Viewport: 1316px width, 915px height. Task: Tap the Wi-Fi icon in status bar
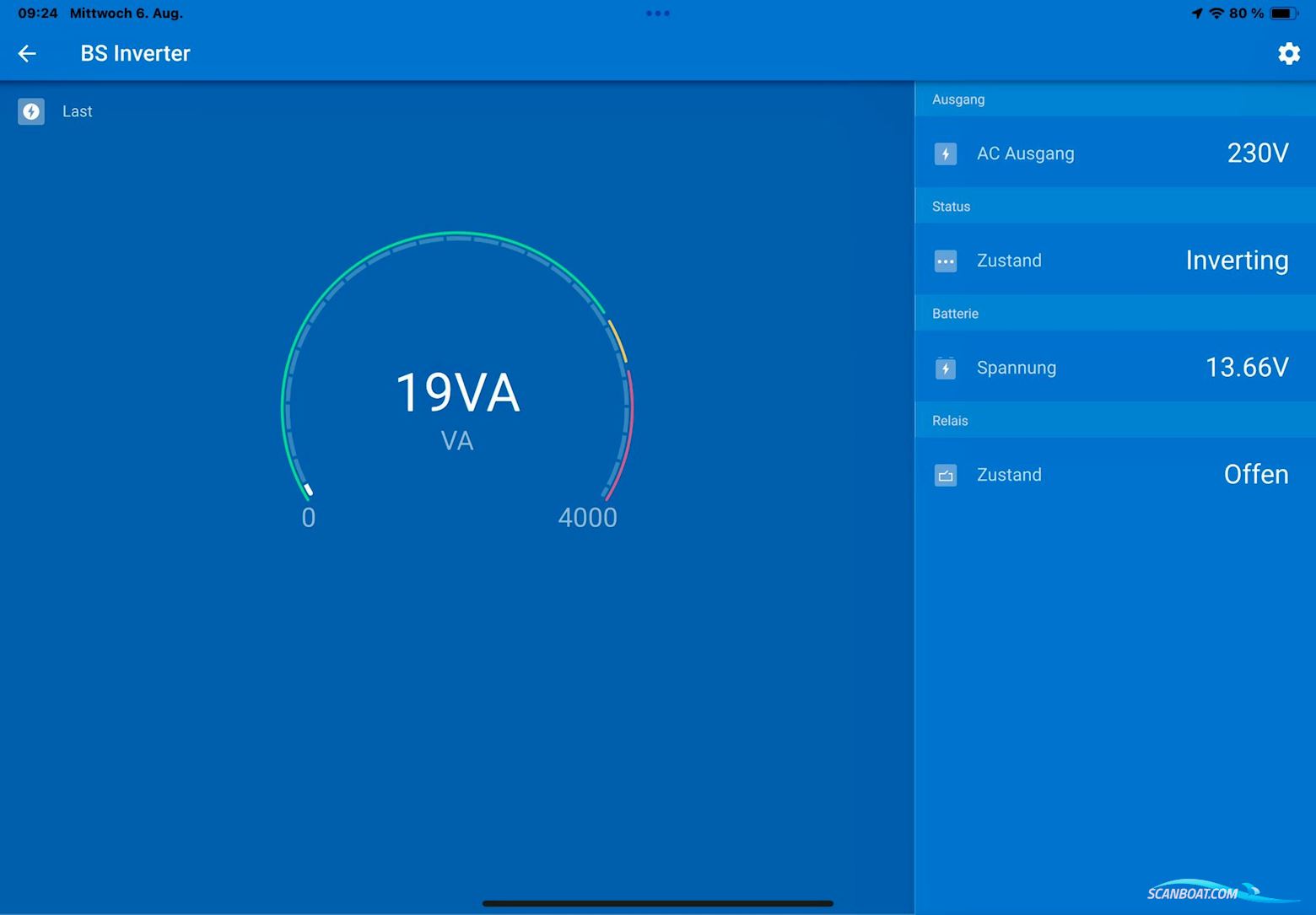[x=1216, y=13]
